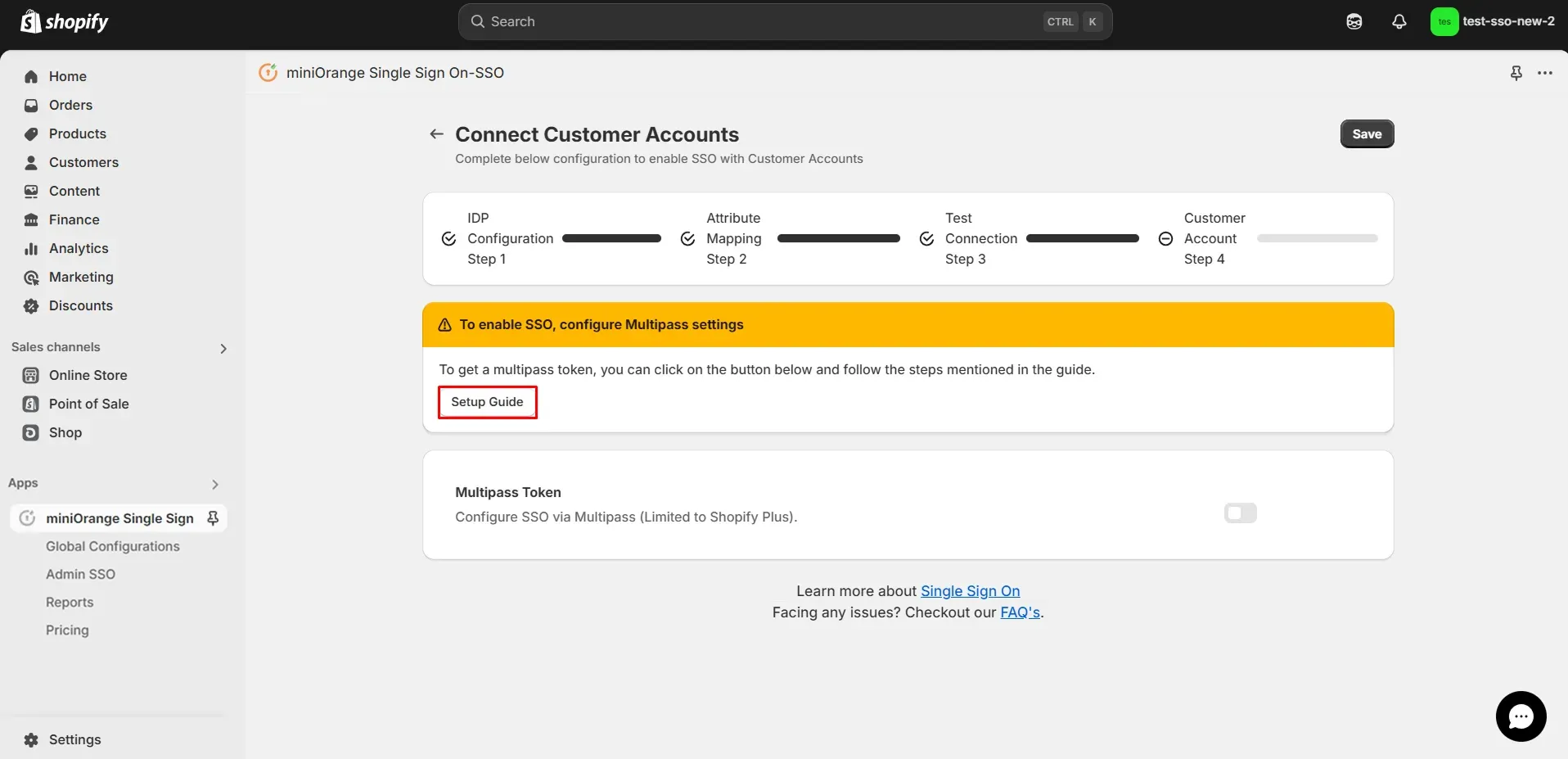Click the Discounts badge icon
This screenshot has height=759, width=1568.
coord(31,305)
